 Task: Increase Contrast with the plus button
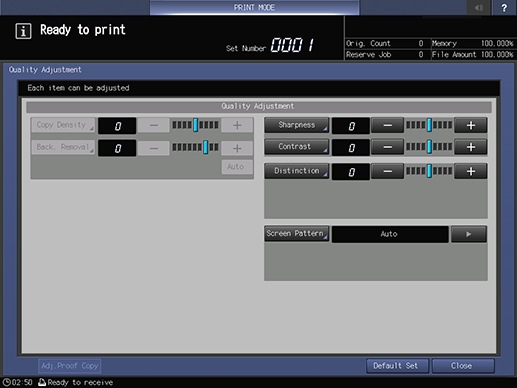pos(470,147)
